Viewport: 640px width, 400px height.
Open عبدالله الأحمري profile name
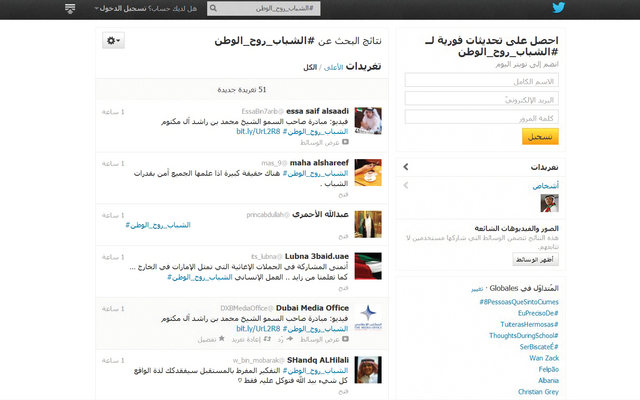click(320, 214)
